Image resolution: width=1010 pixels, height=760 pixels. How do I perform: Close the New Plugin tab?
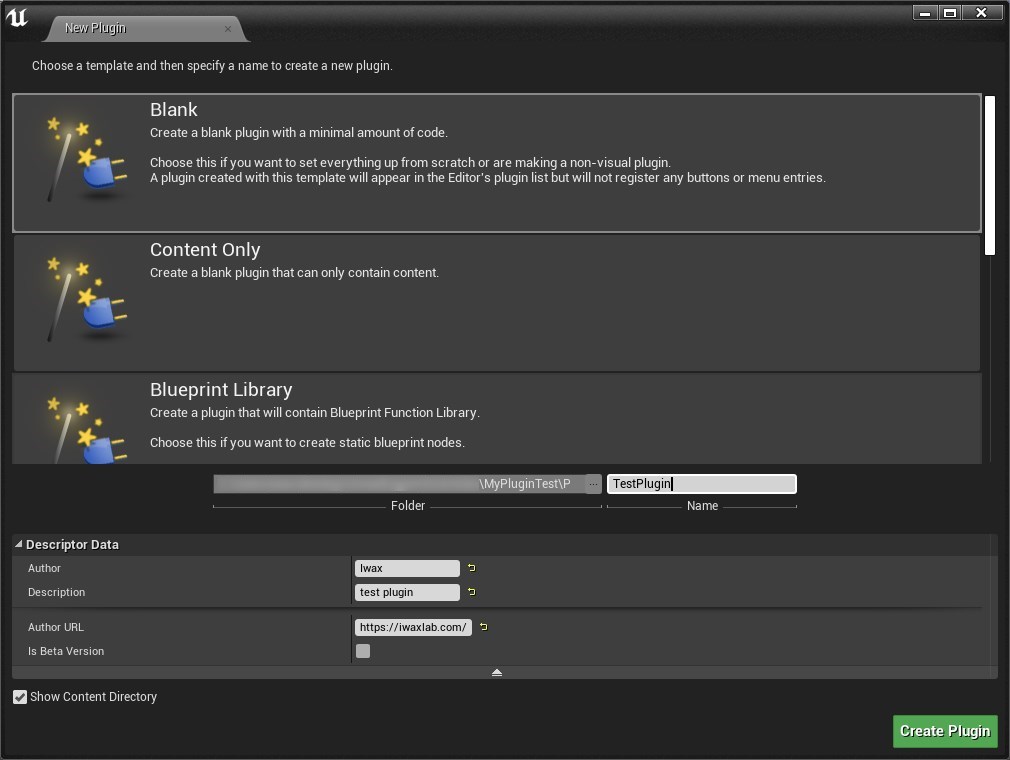227,29
